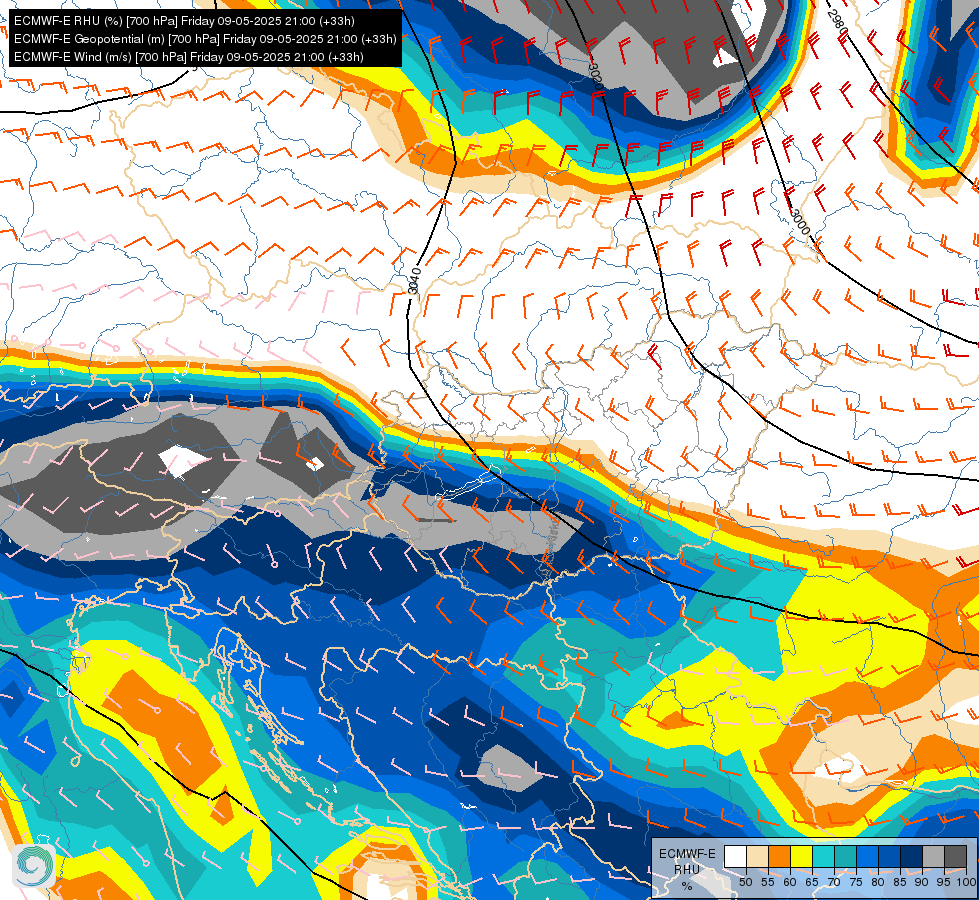Click the '%' unit label in legend
Image resolution: width=979 pixels, height=900 pixels.
click(687, 886)
